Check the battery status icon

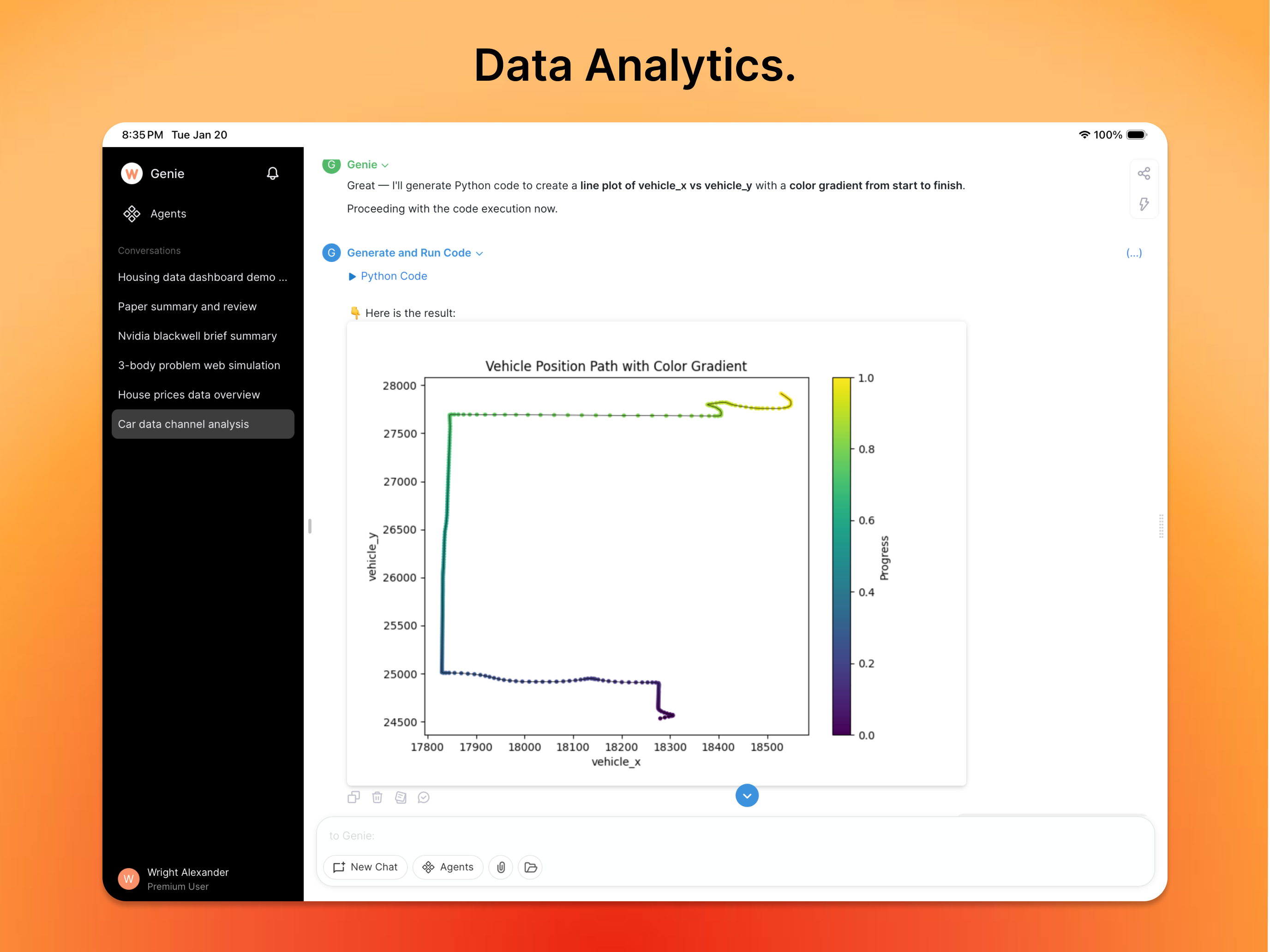(1136, 135)
